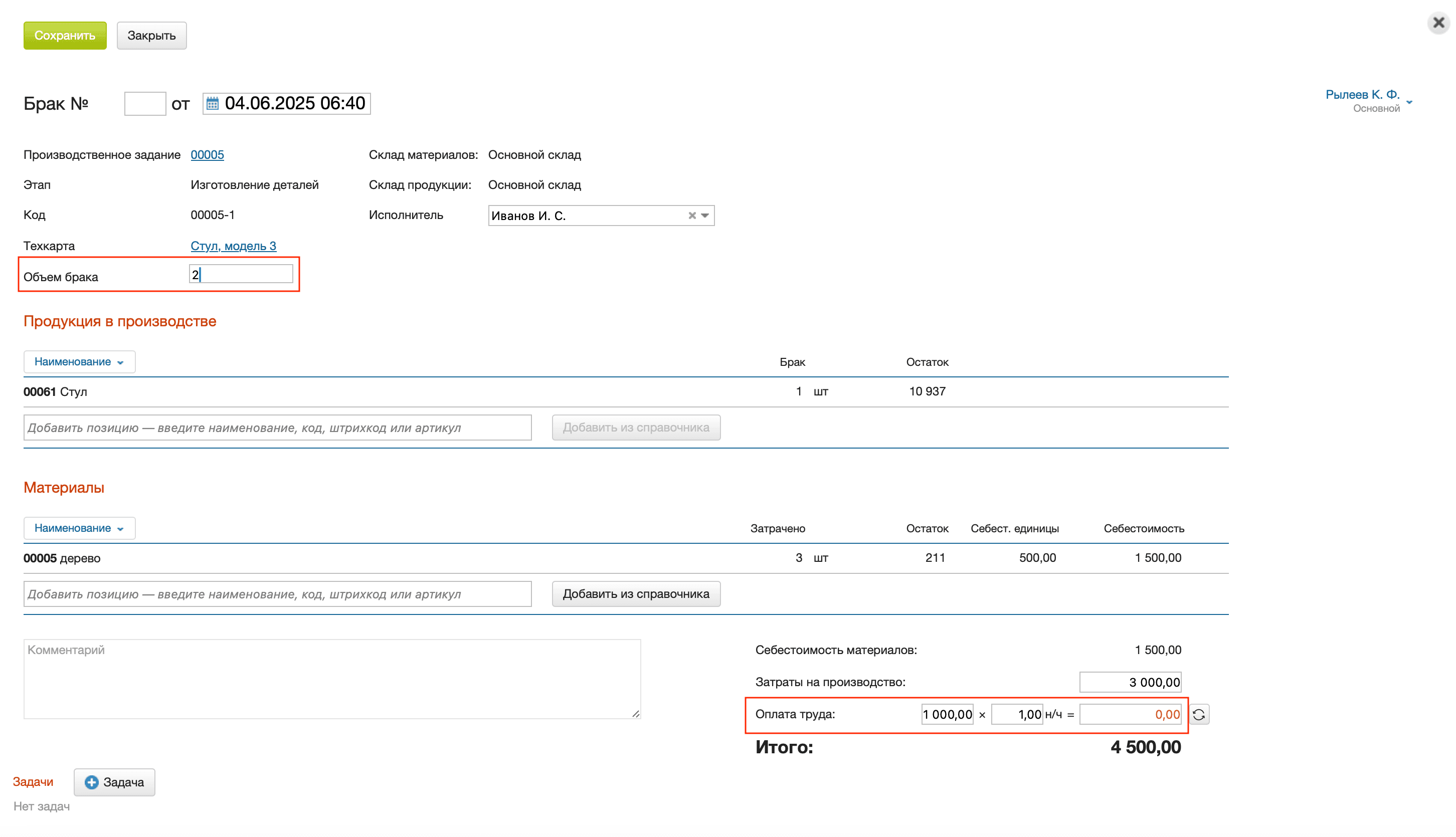Click the plus icon on Задача button
This screenshot has width=1456, height=837.
tap(91, 782)
